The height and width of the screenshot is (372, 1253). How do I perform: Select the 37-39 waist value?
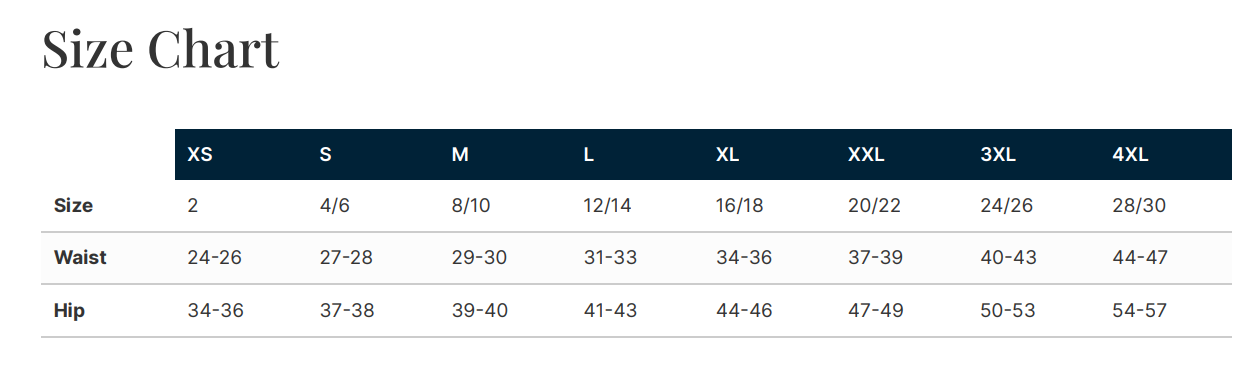point(875,258)
